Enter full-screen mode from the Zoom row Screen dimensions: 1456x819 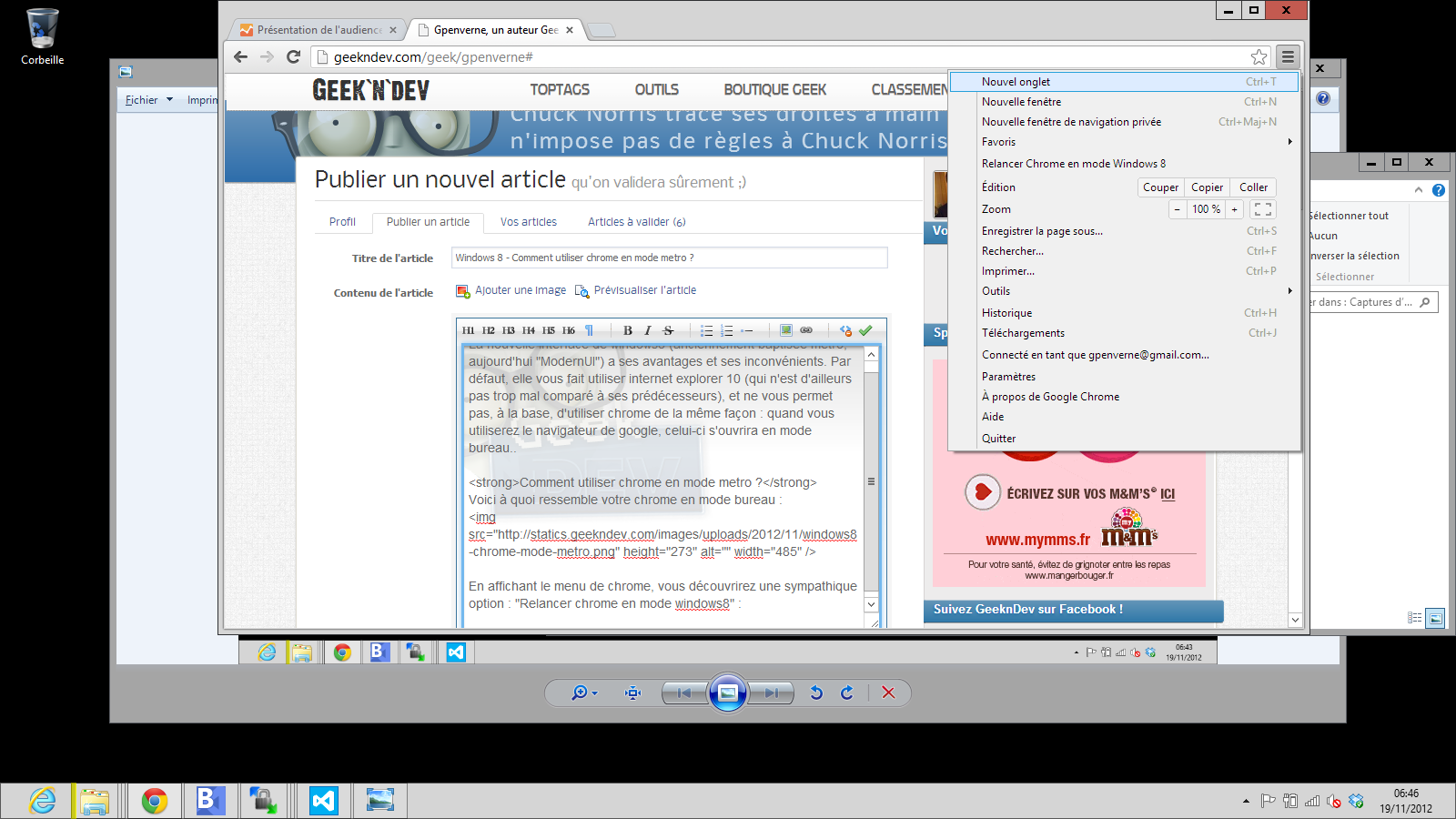click(x=1263, y=209)
